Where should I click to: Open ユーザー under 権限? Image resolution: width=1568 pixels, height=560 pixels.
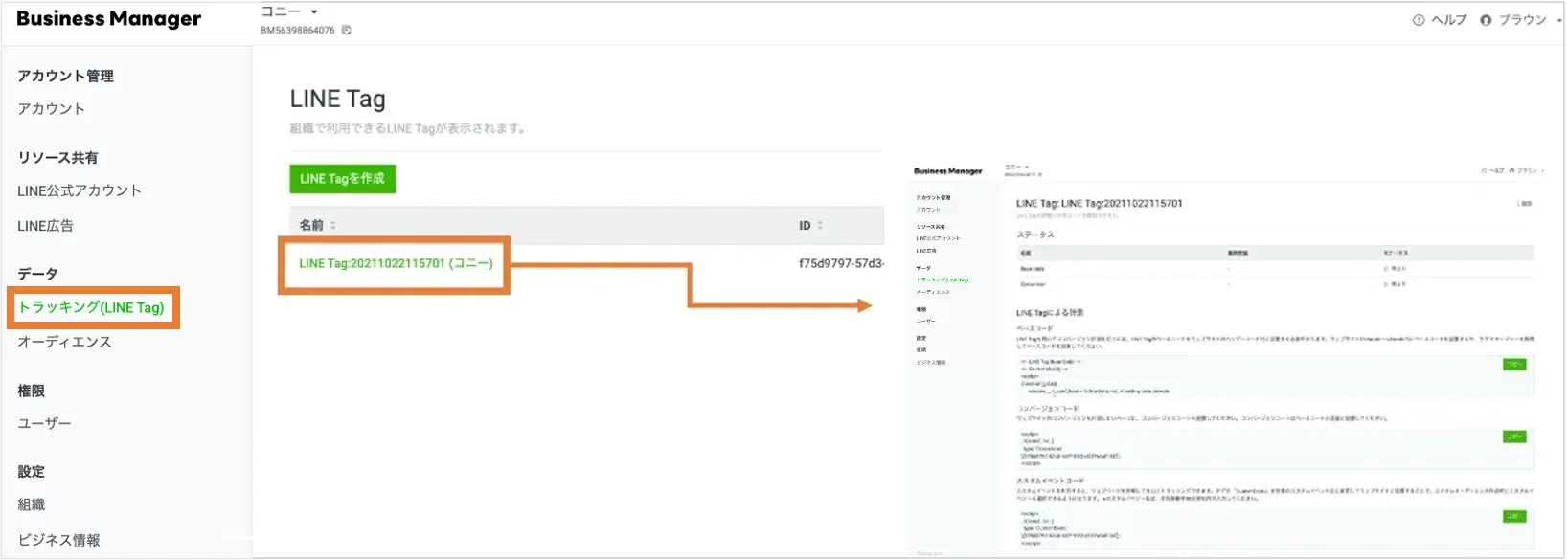(x=44, y=423)
